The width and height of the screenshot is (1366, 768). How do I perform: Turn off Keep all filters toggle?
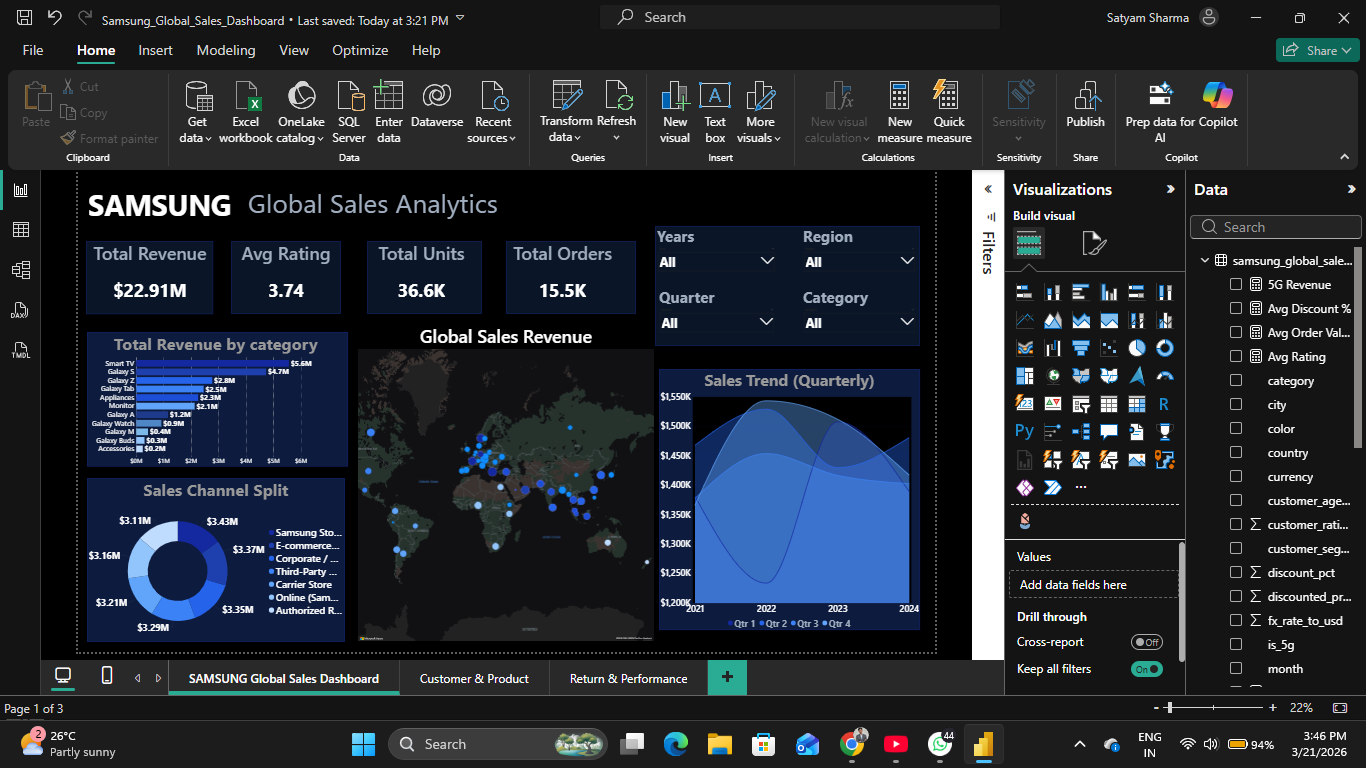[1147, 669]
